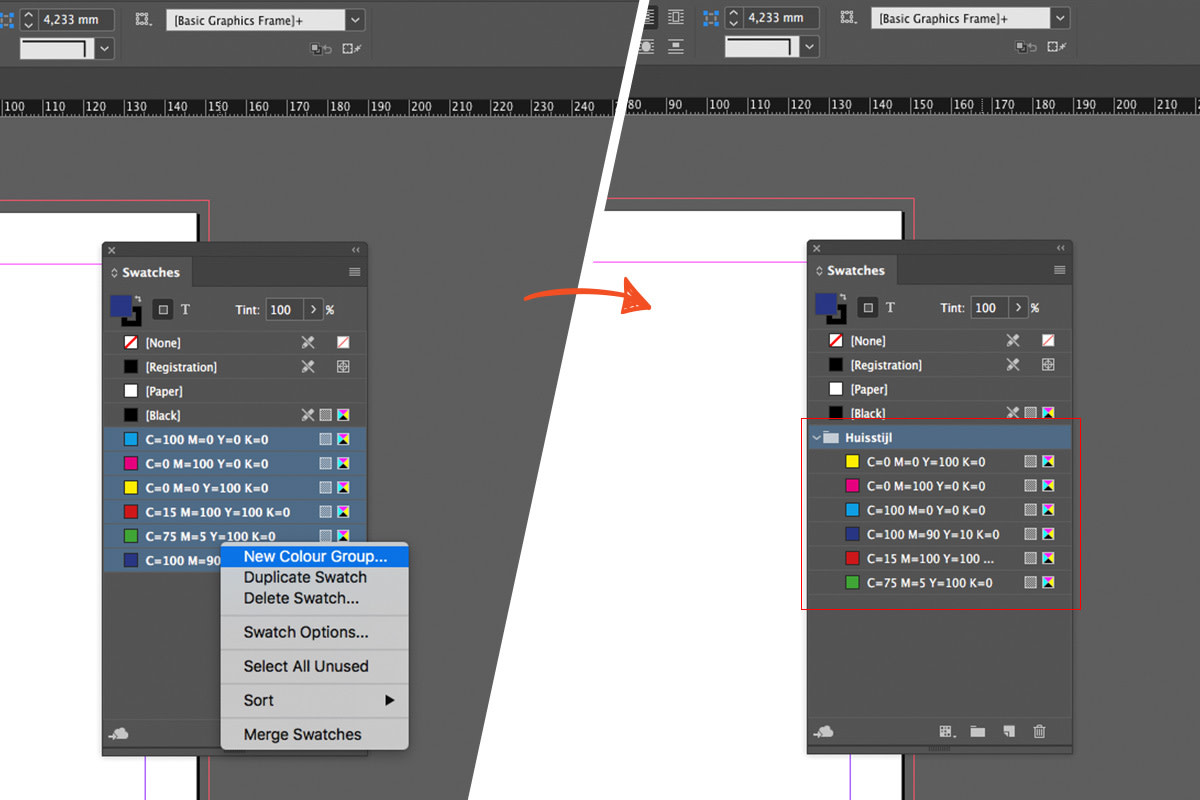
Task: Toggle formatting affects container in left panel
Action: pos(162,310)
